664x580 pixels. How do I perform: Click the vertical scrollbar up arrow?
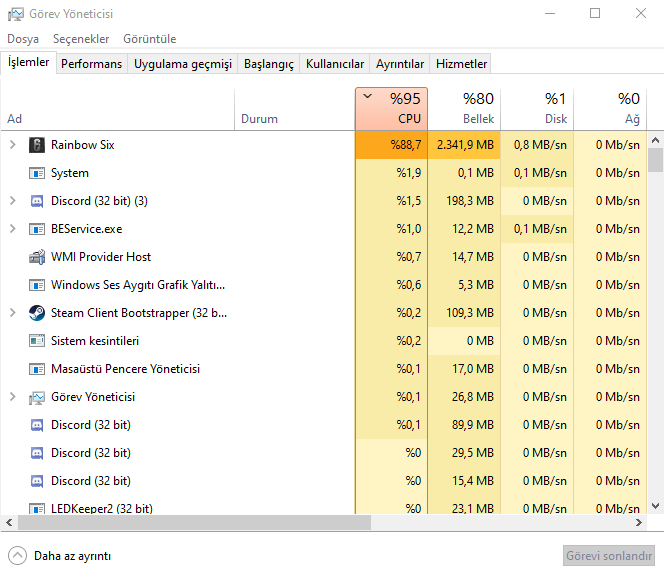656,140
